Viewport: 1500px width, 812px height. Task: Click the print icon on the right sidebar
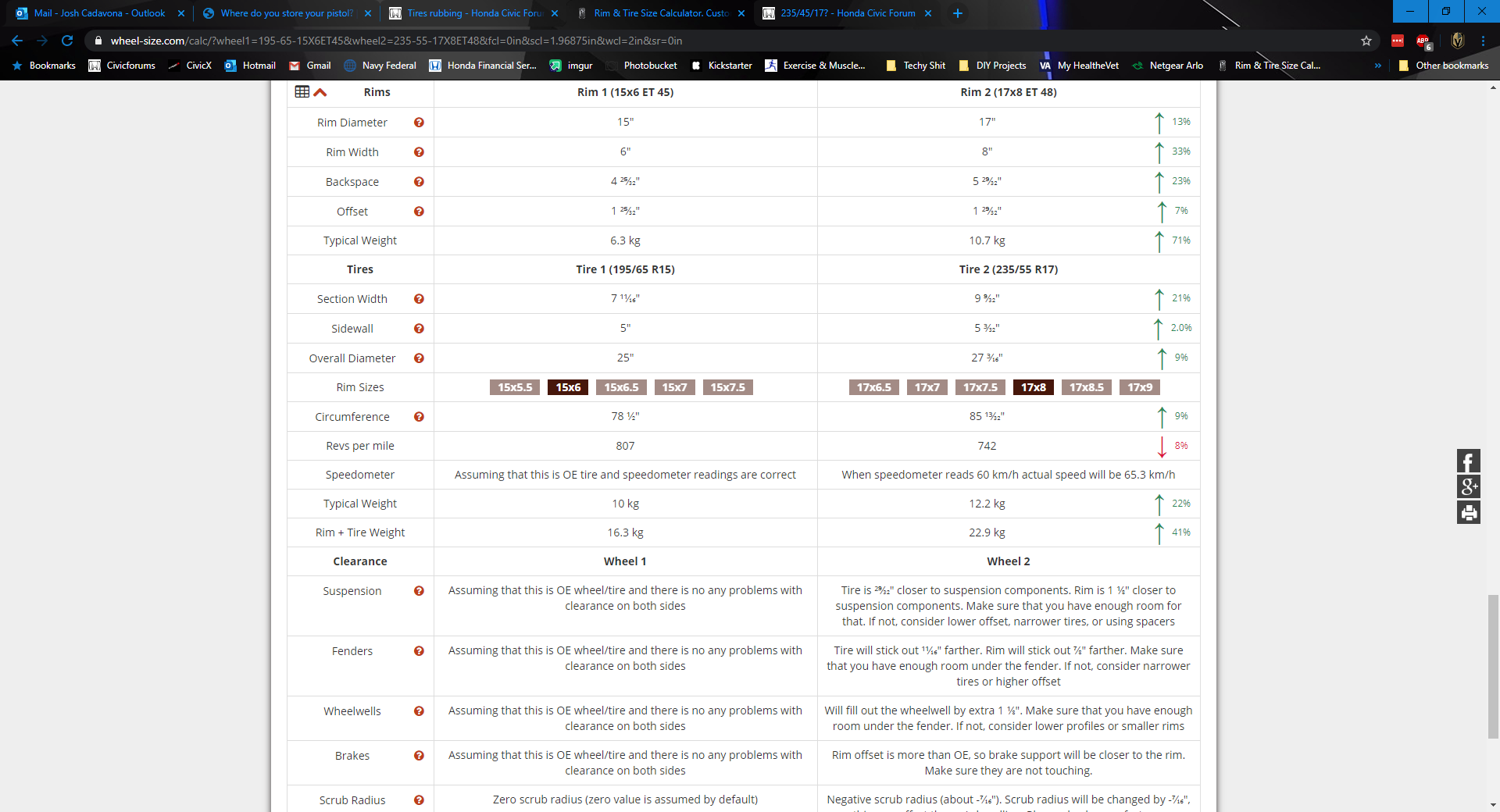(1468, 513)
